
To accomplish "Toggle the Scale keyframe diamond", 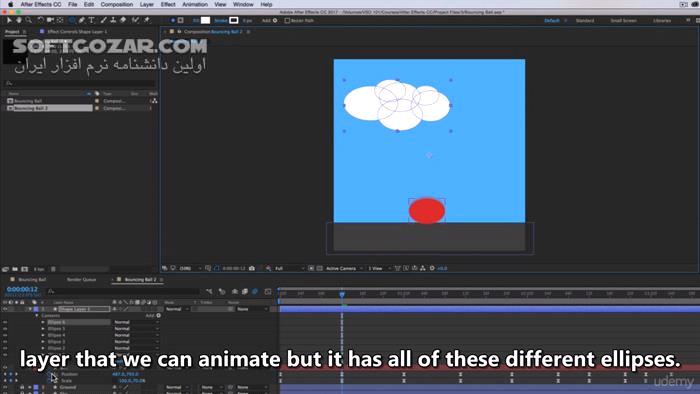I will click(11, 381).
